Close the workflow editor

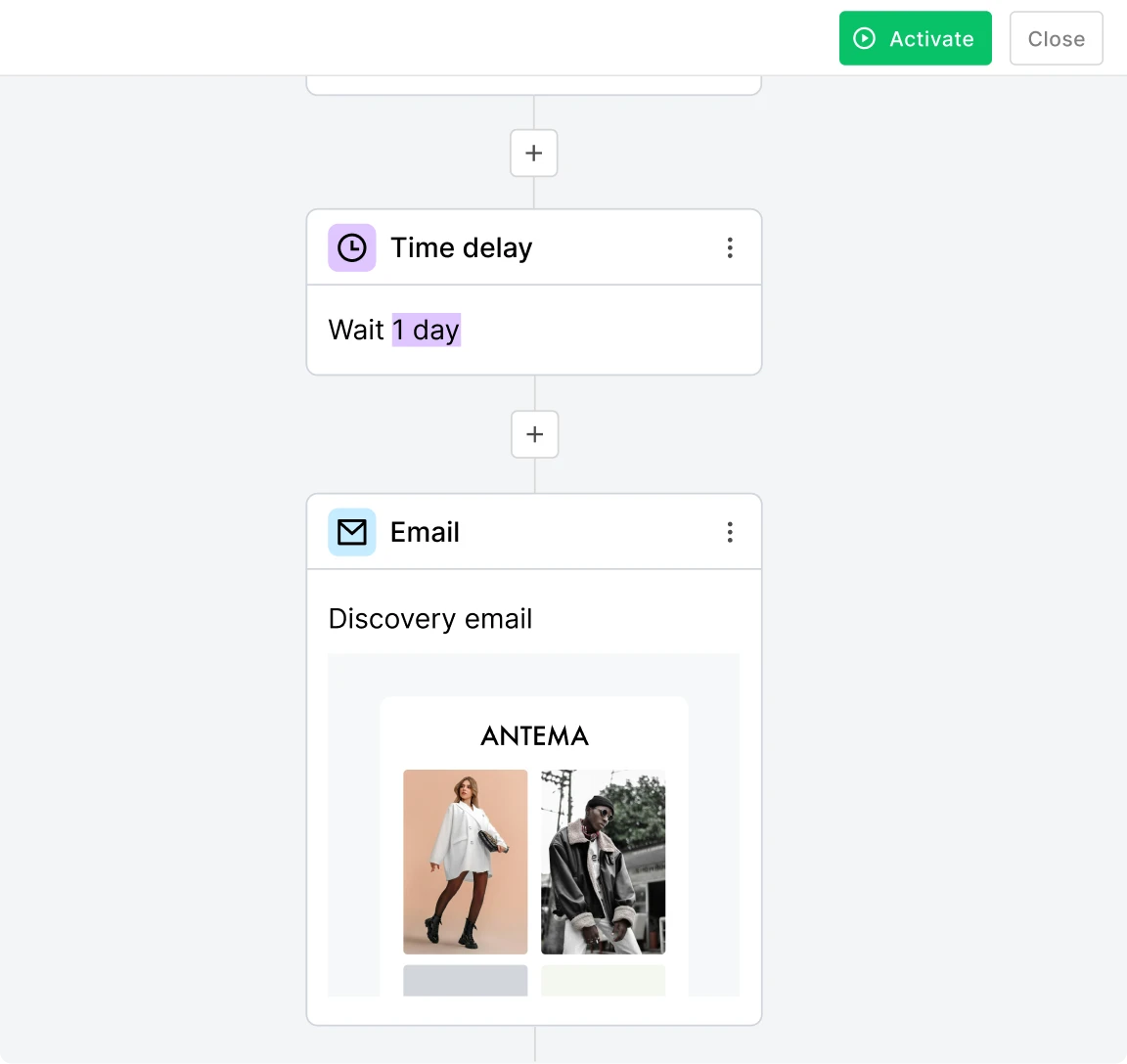tap(1056, 38)
